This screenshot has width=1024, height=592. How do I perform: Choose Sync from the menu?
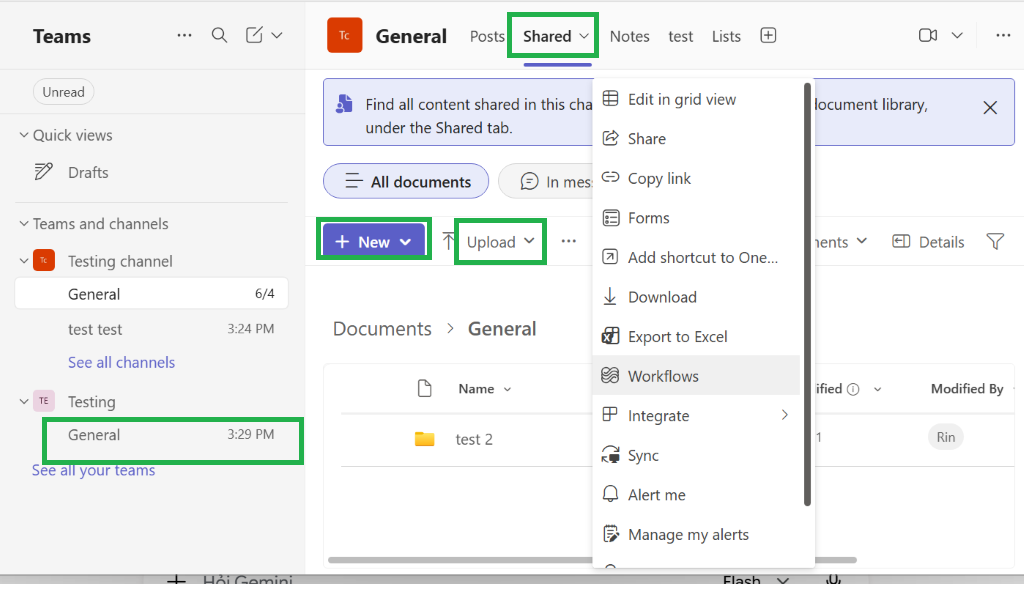point(696,455)
